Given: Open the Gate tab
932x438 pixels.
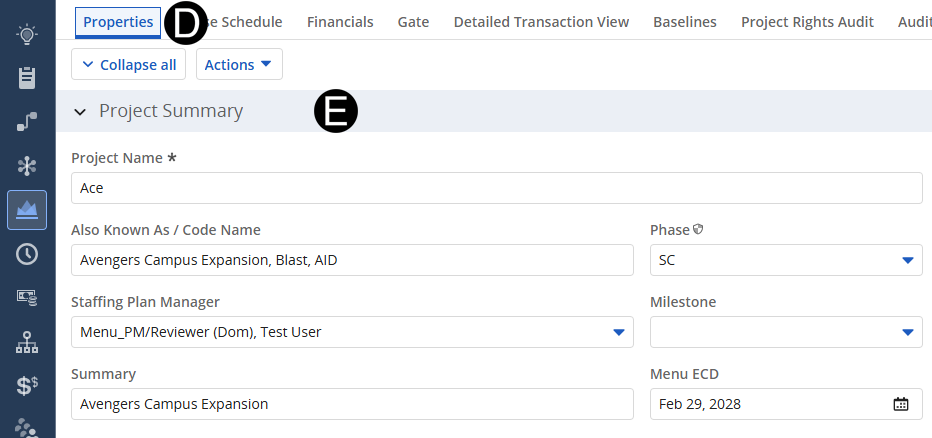Looking at the screenshot, I should point(413,22).
